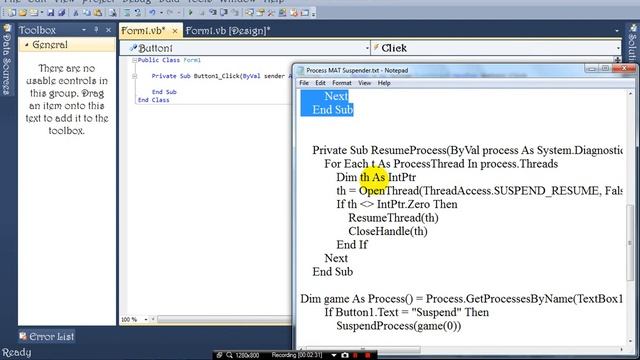Click the Error List toolbar icon
The height and width of the screenshot is (360, 640).
pos(293,13)
